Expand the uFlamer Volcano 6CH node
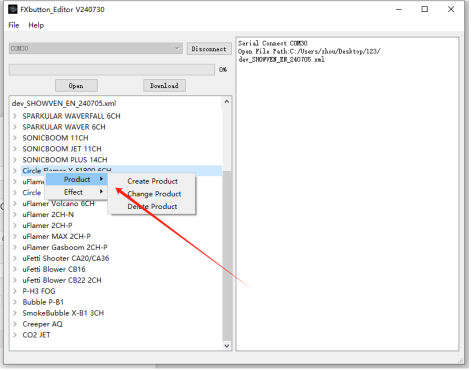The width and height of the screenshot is (471, 370). tap(15, 204)
